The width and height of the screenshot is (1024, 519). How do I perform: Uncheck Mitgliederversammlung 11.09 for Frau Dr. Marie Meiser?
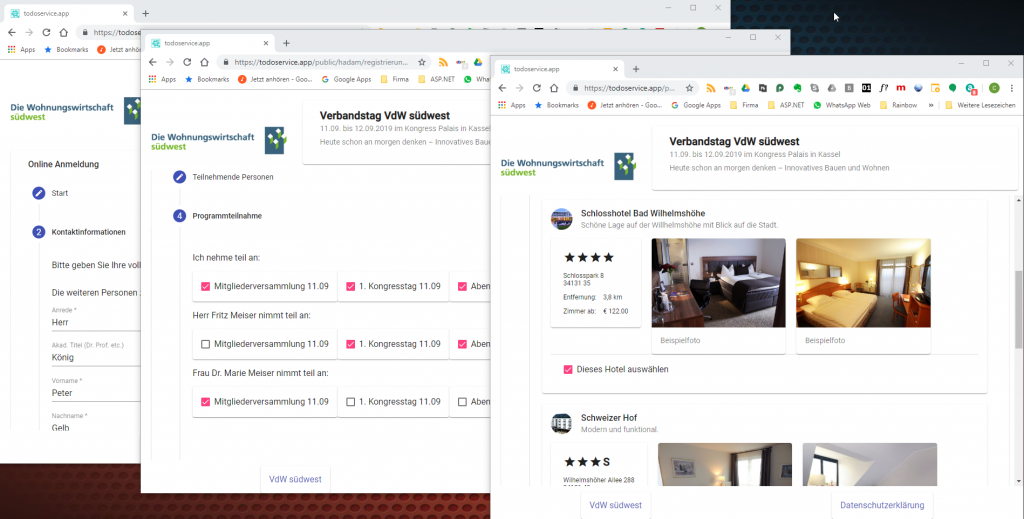tap(205, 402)
